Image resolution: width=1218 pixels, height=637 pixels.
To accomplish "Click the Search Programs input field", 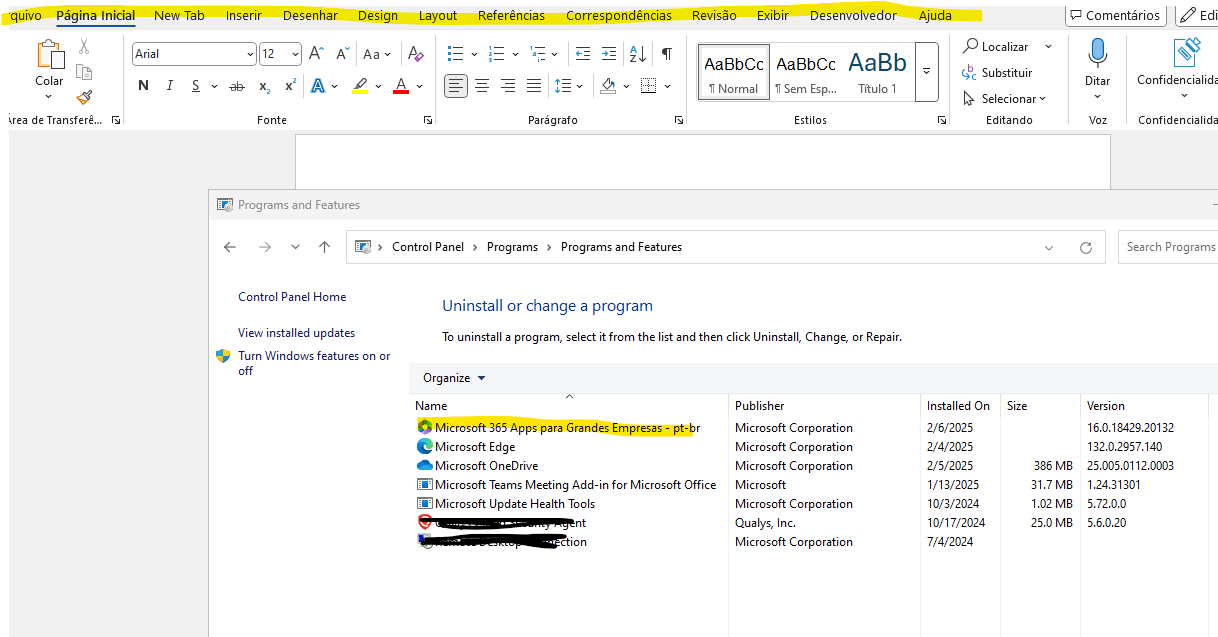I will pyautogui.click(x=1168, y=247).
